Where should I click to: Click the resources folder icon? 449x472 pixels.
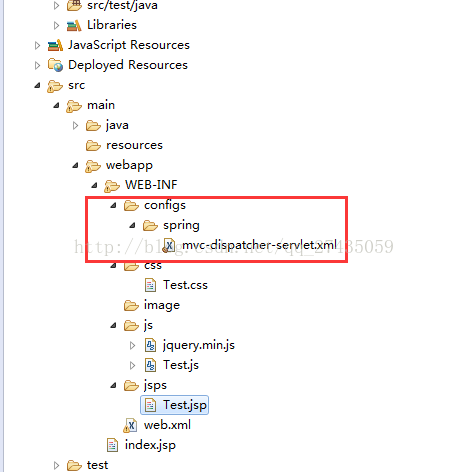click(93, 146)
